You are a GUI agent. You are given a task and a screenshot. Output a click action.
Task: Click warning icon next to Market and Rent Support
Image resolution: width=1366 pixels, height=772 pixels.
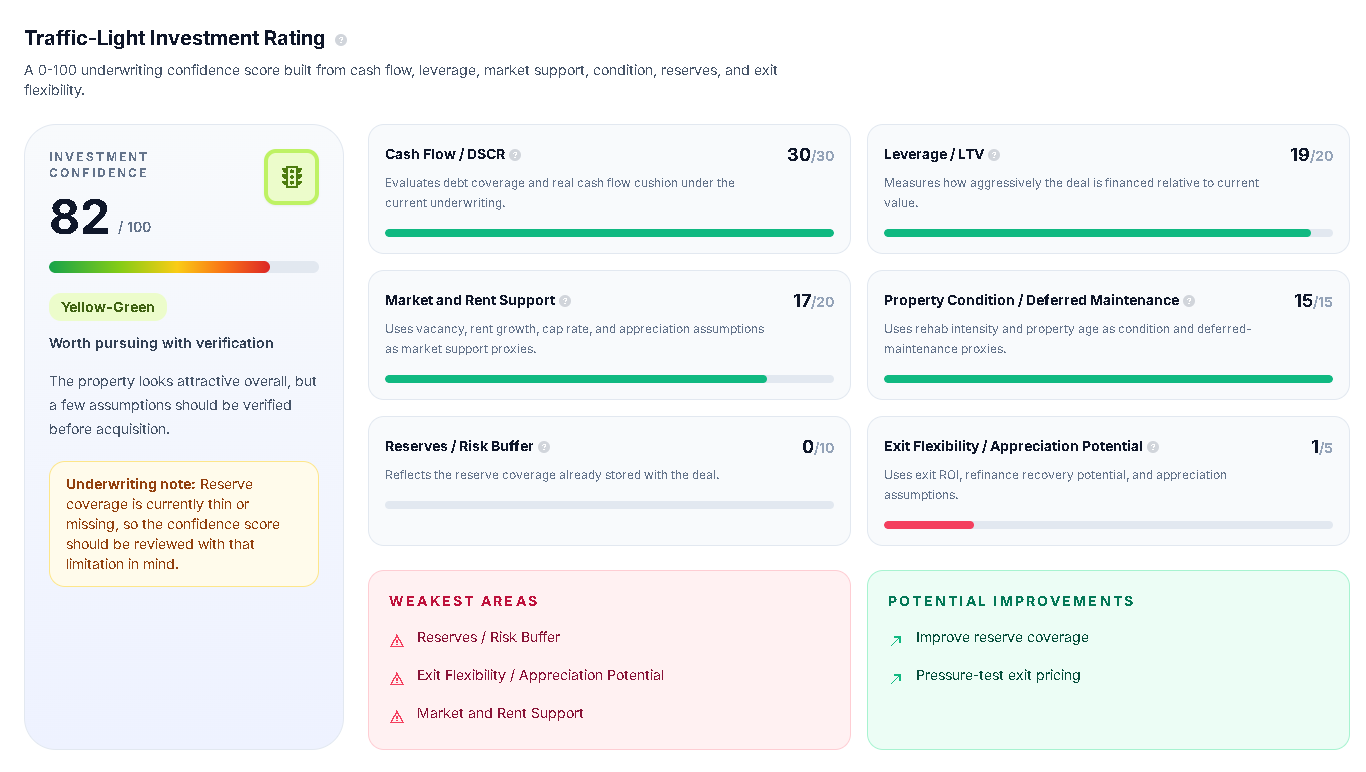point(395,714)
